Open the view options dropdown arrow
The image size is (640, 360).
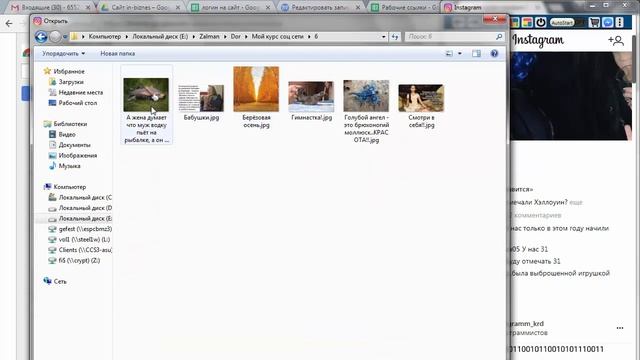point(460,53)
